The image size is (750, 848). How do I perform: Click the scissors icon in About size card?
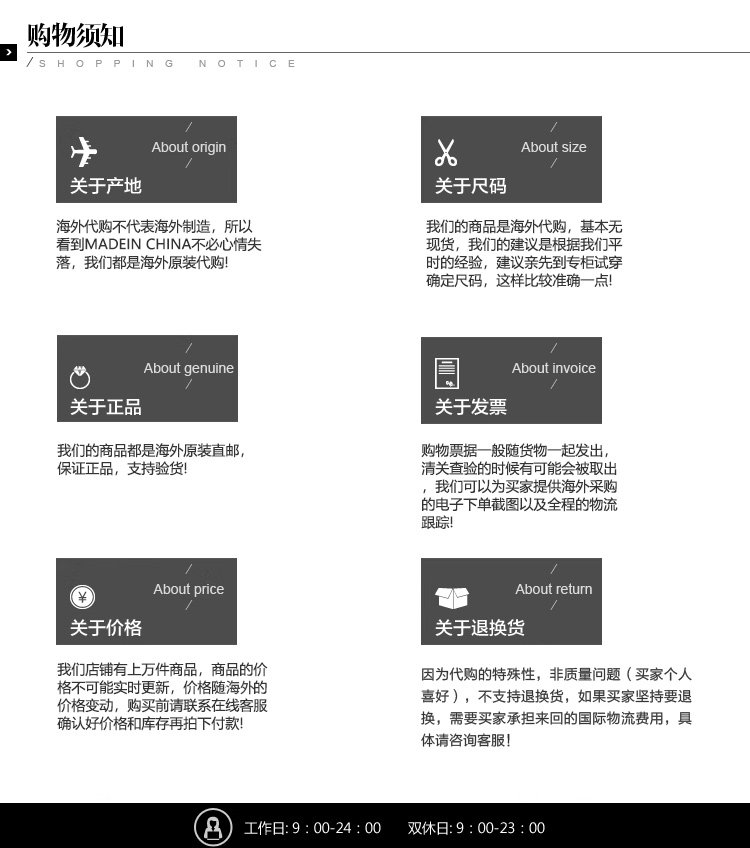pos(446,153)
